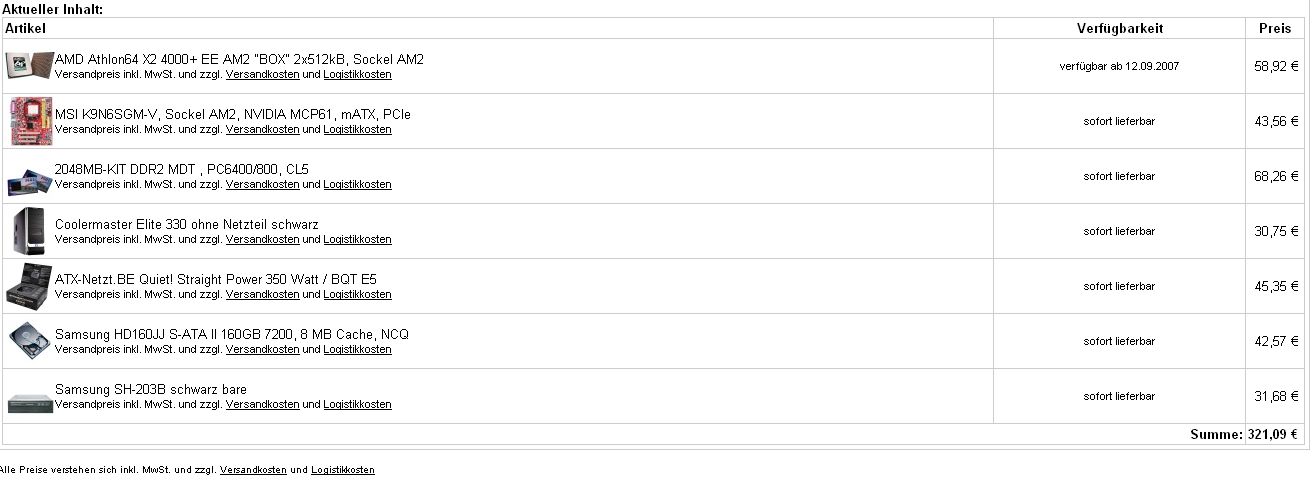Viewport: 1316px width, 490px height.
Task: Open Logistikkosten link under MSI K9N6SGM-V item
Action: 357,130
